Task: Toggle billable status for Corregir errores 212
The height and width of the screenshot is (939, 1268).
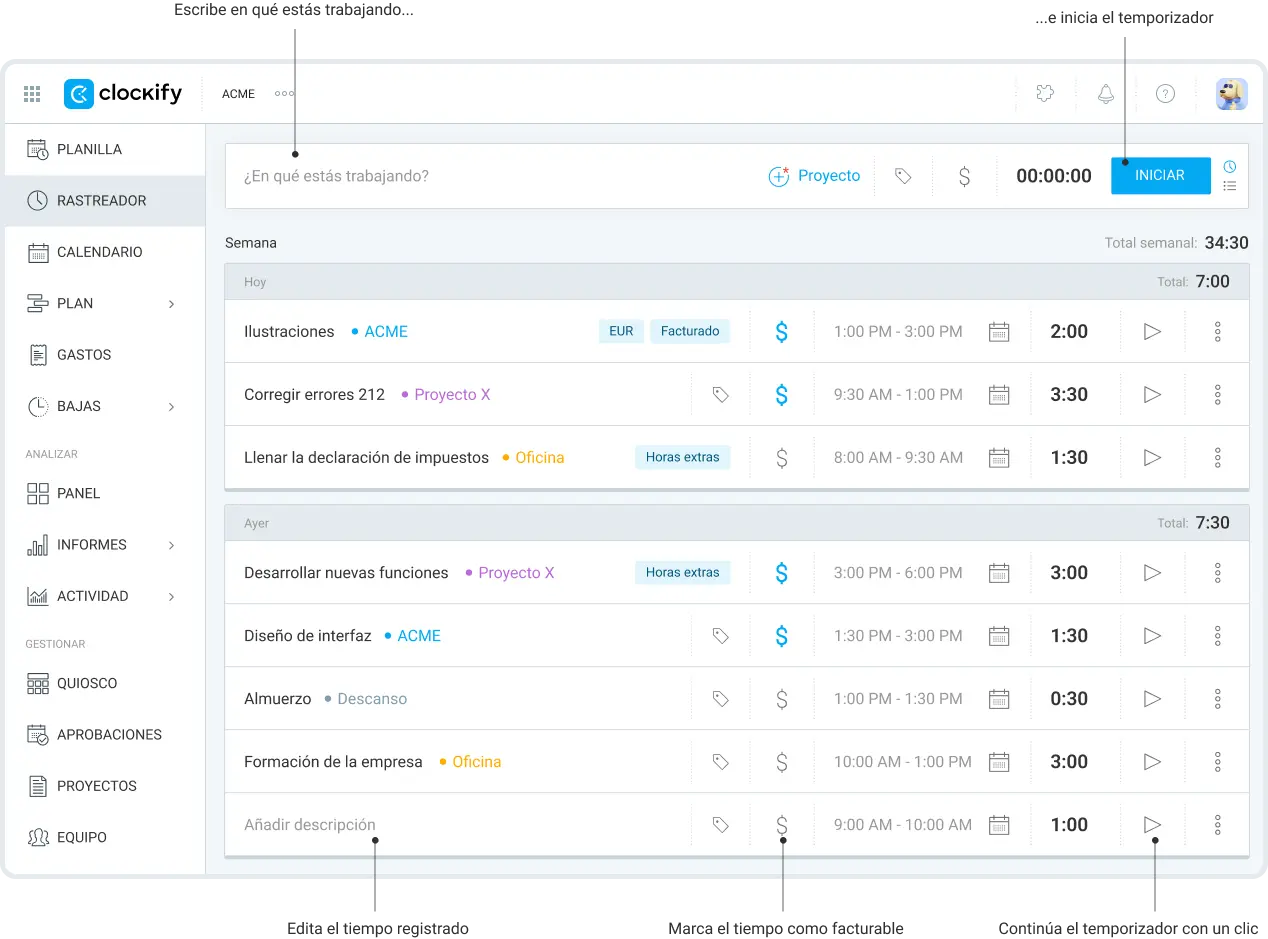Action: (x=782, y=395)
